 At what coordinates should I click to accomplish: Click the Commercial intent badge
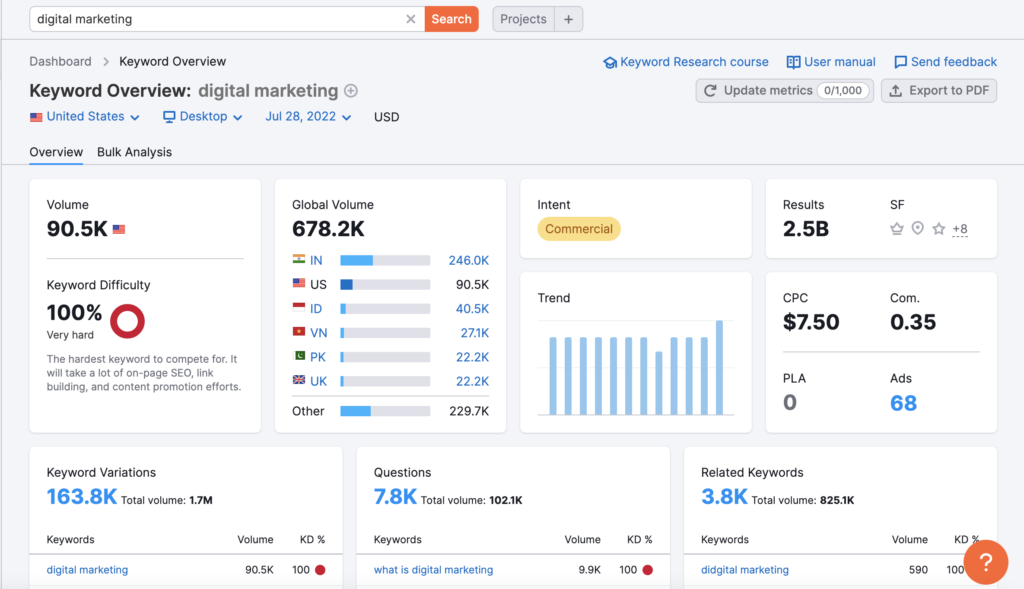(579, 229)
